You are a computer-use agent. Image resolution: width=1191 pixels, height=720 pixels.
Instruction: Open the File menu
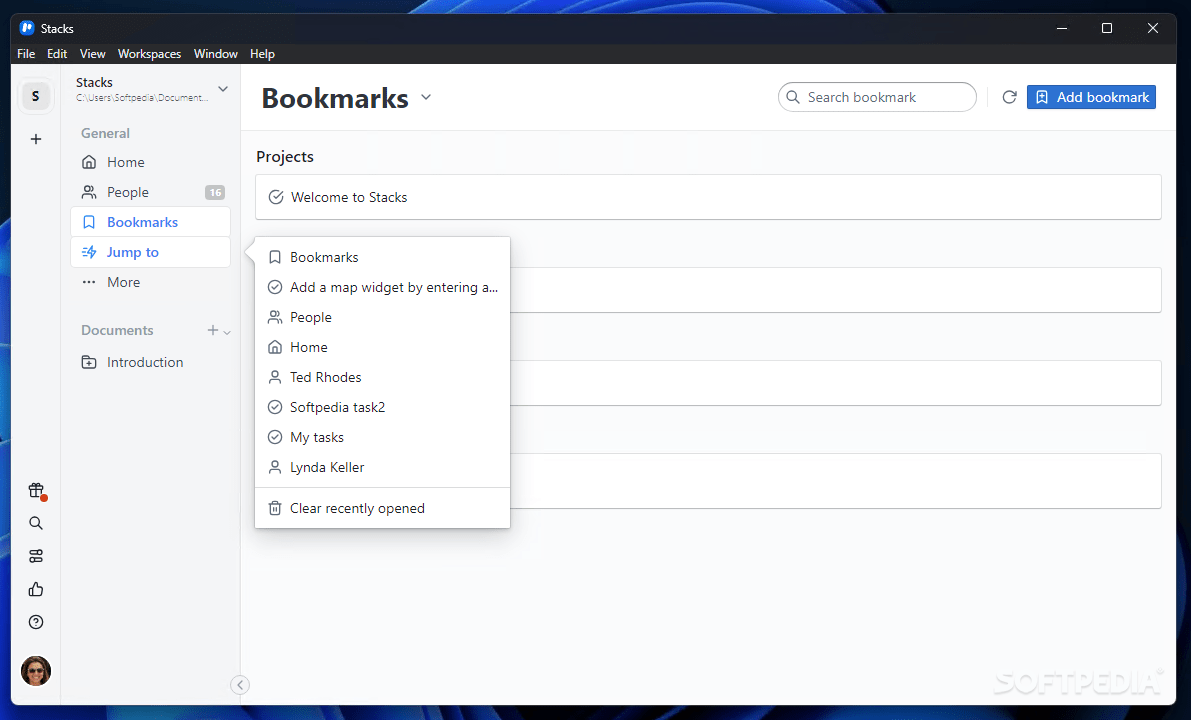(26, 54)
